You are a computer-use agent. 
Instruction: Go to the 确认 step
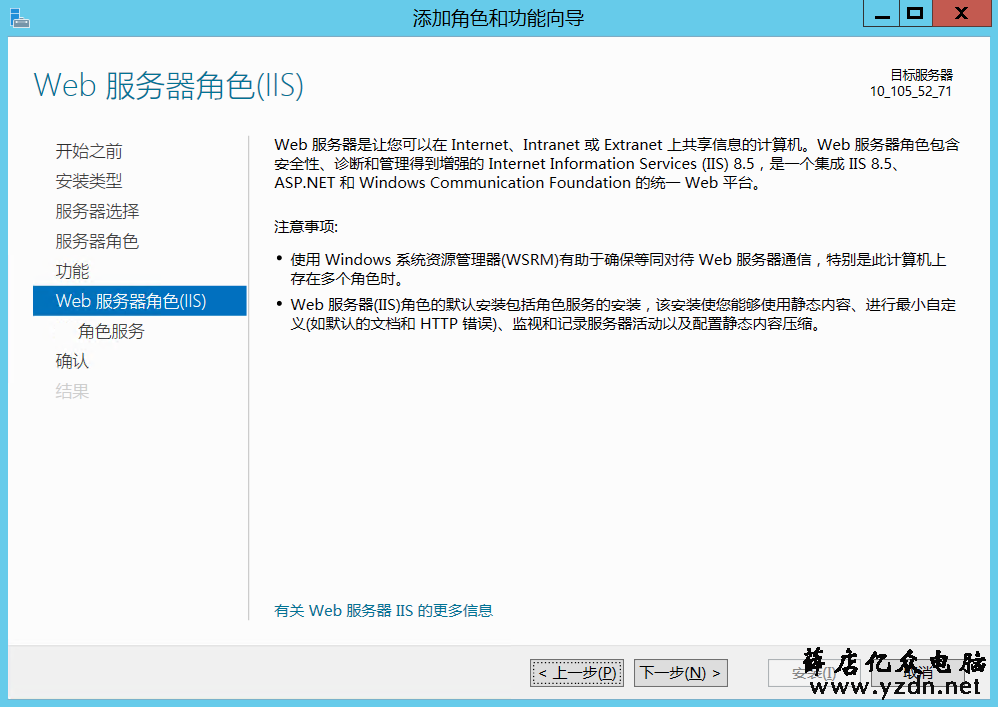(72, 361)
